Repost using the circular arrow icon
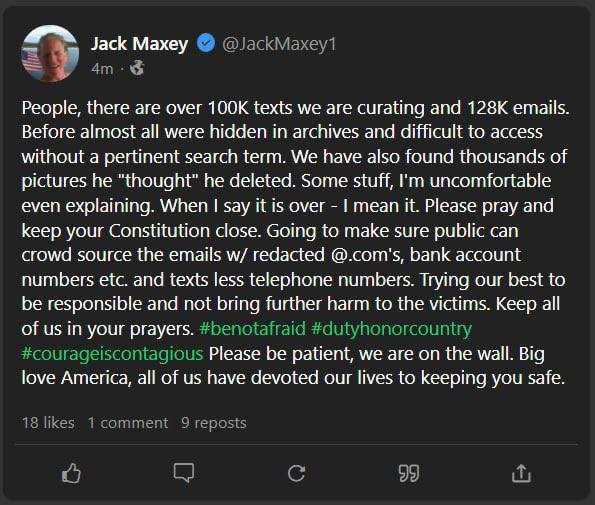 point(296,473)
